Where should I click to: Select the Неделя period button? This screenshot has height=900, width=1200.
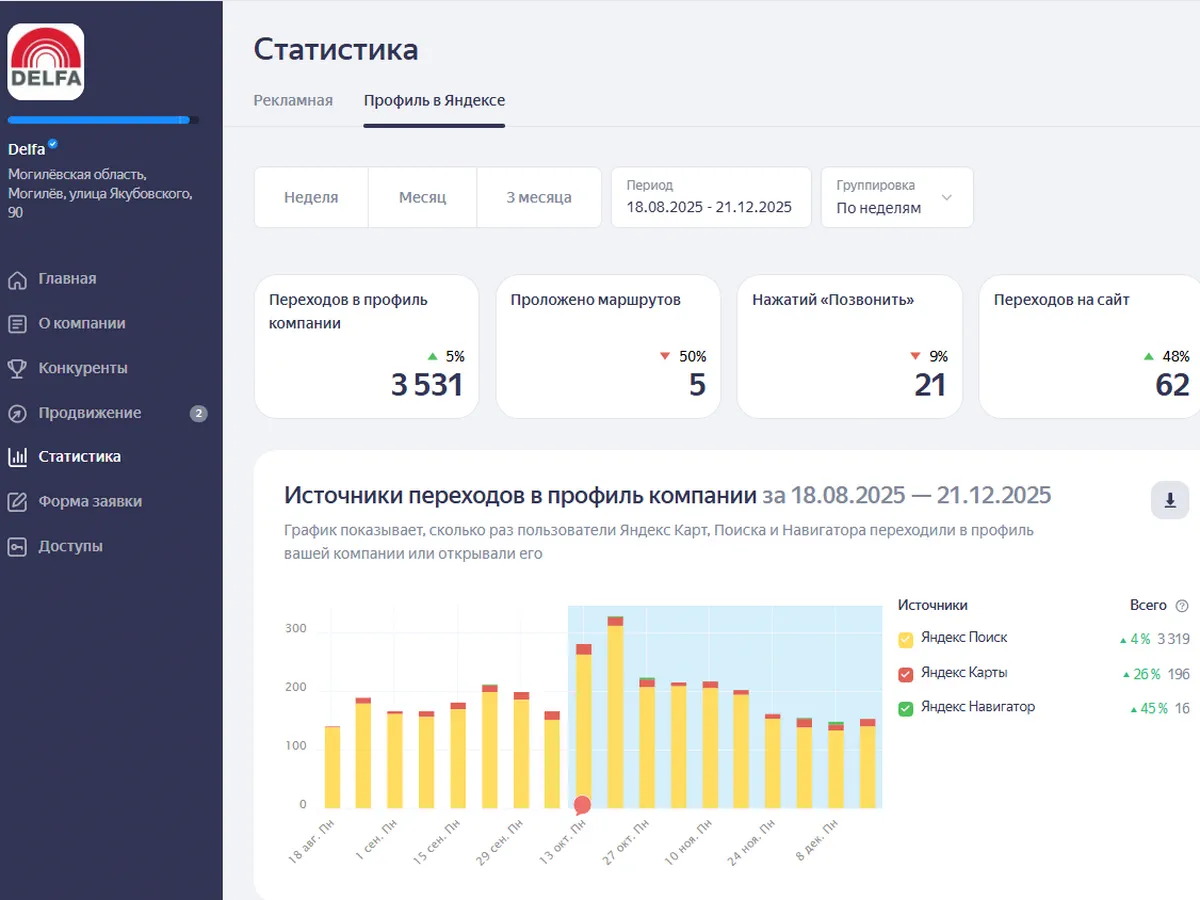tap(311, 198)
